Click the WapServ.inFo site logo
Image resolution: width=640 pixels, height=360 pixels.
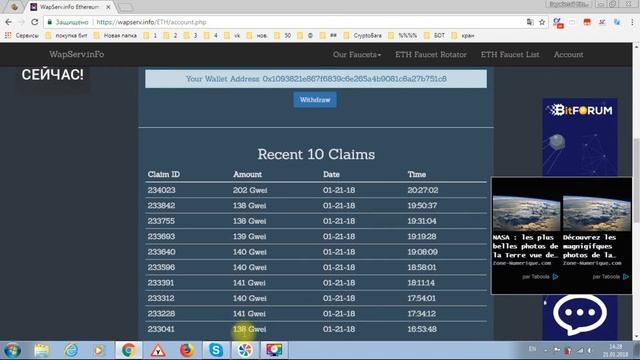76,54
